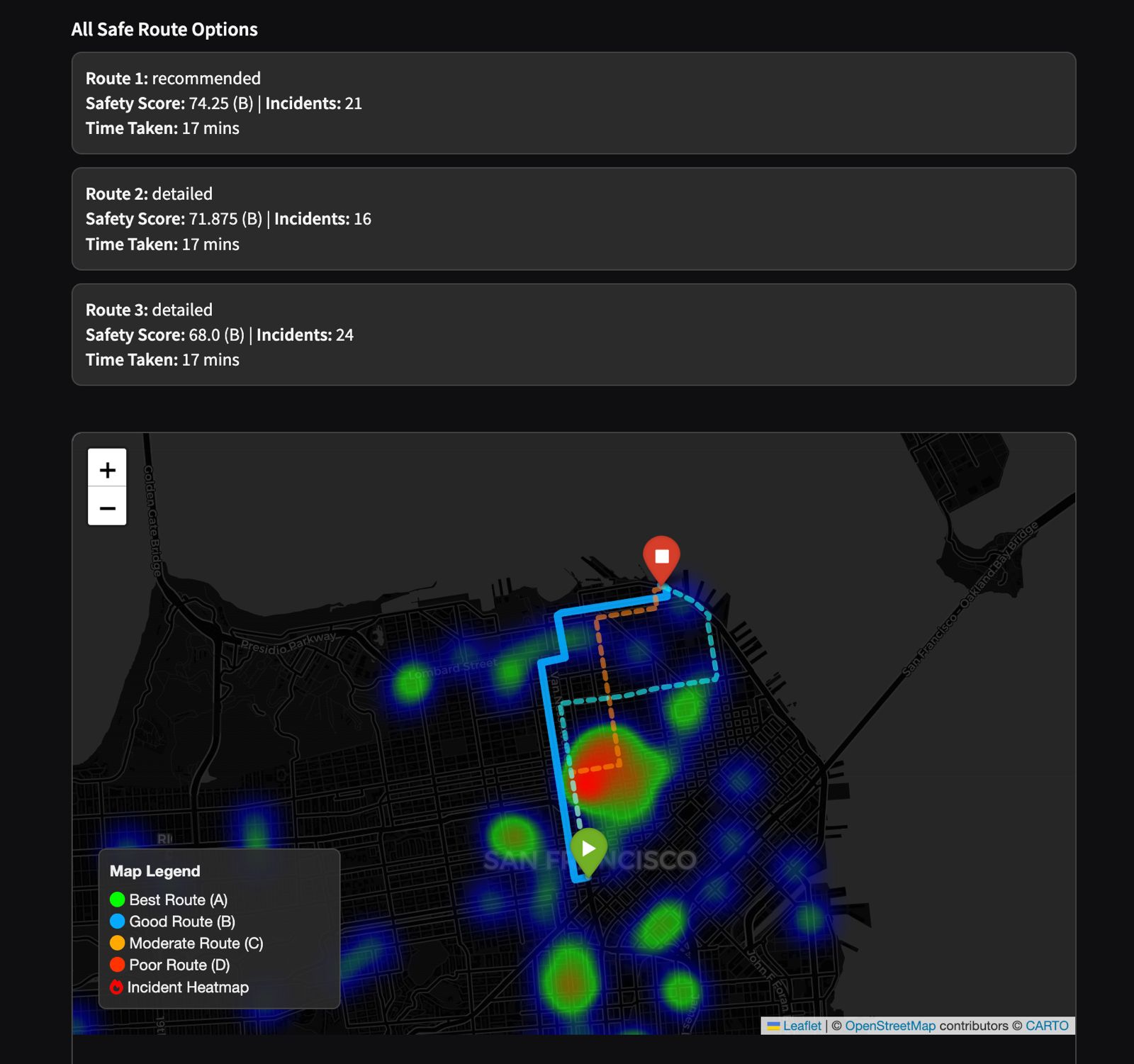
Task: Click the Best Route (A) legend label
Action: coord(178,900)
